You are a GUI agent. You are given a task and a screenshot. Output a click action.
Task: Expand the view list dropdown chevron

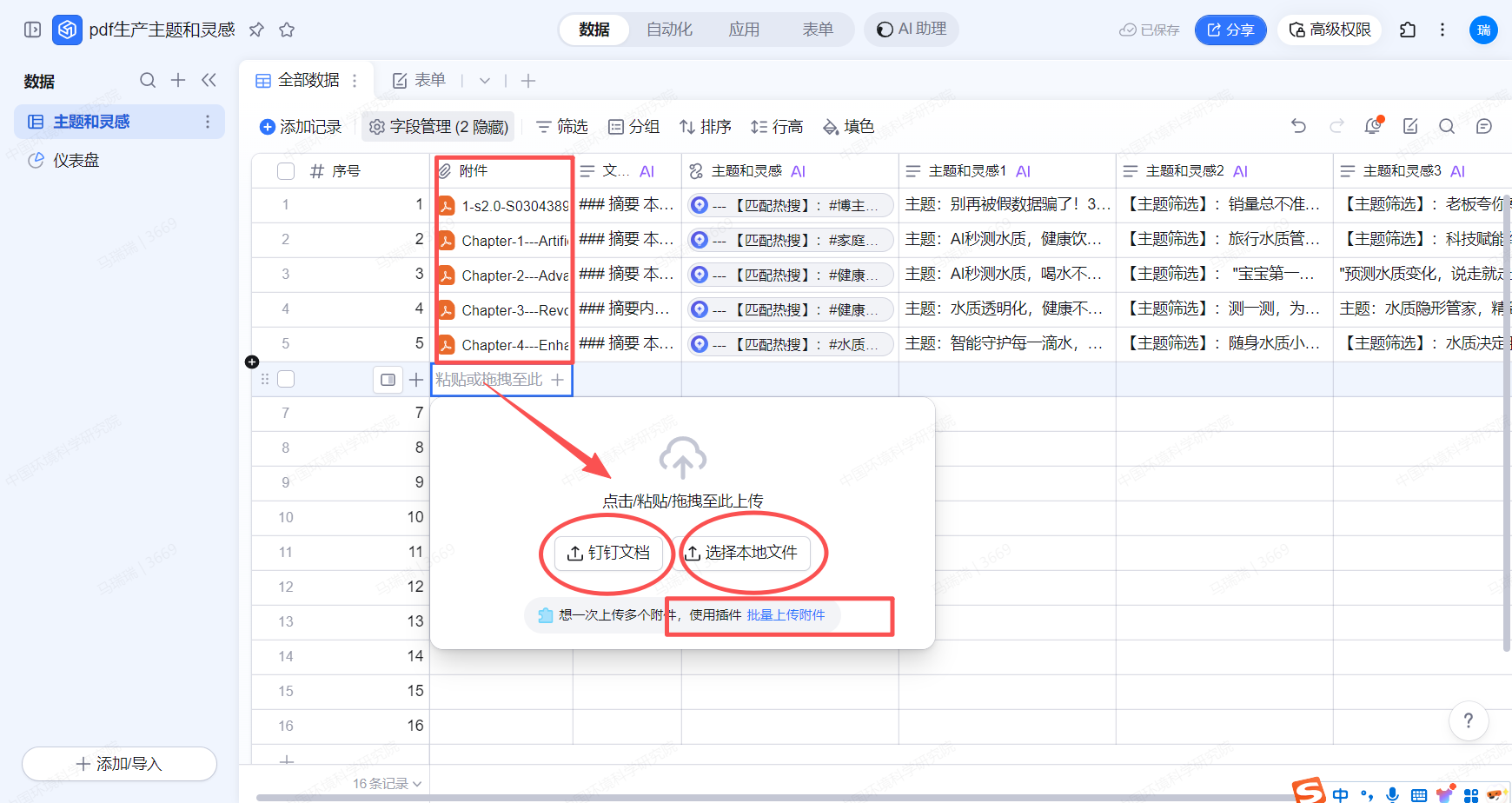pyautogui.click(x=485, y=81)
